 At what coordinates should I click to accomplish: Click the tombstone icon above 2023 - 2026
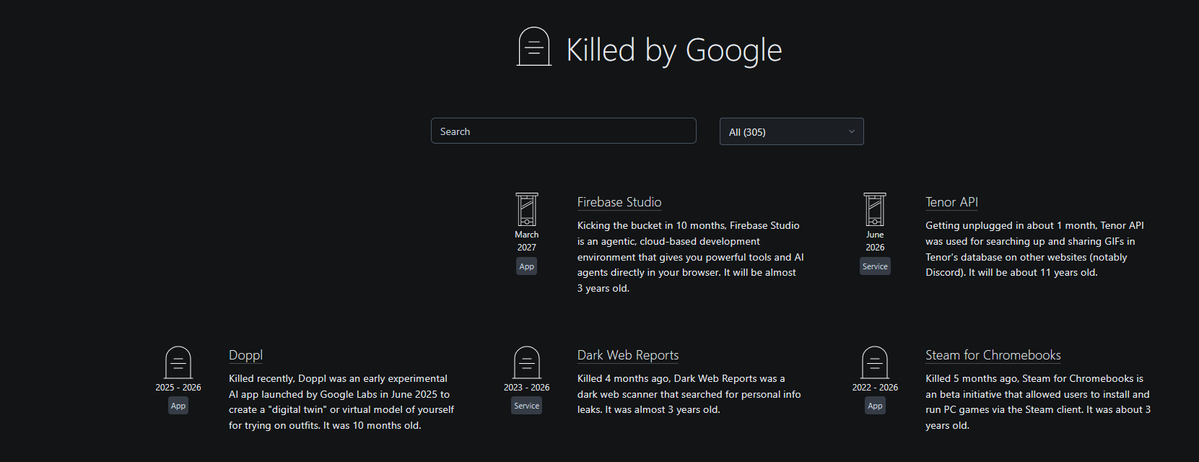(x=526, y=363)
